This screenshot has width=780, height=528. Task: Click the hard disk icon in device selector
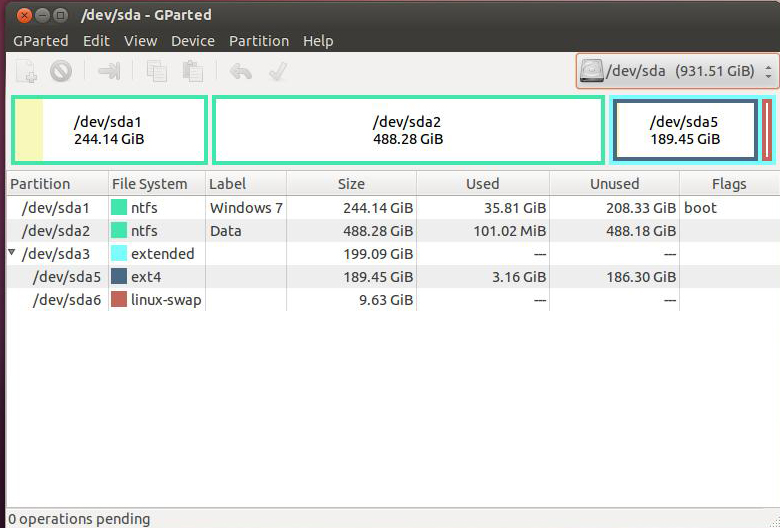pyautogui.click(x=592, y=71)
